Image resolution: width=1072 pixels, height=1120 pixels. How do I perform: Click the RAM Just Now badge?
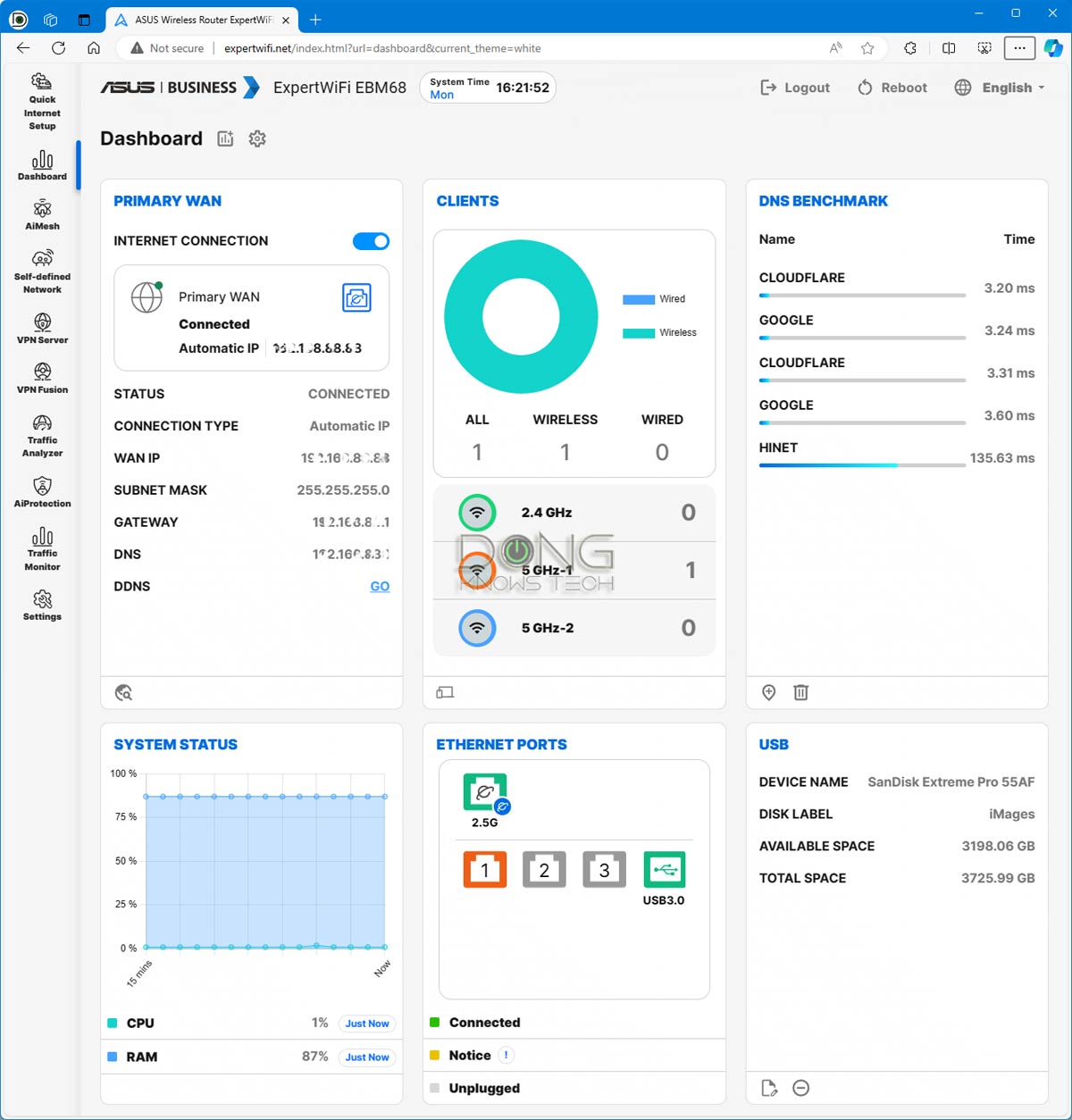pyautogui.click(x=367, y=1057)
